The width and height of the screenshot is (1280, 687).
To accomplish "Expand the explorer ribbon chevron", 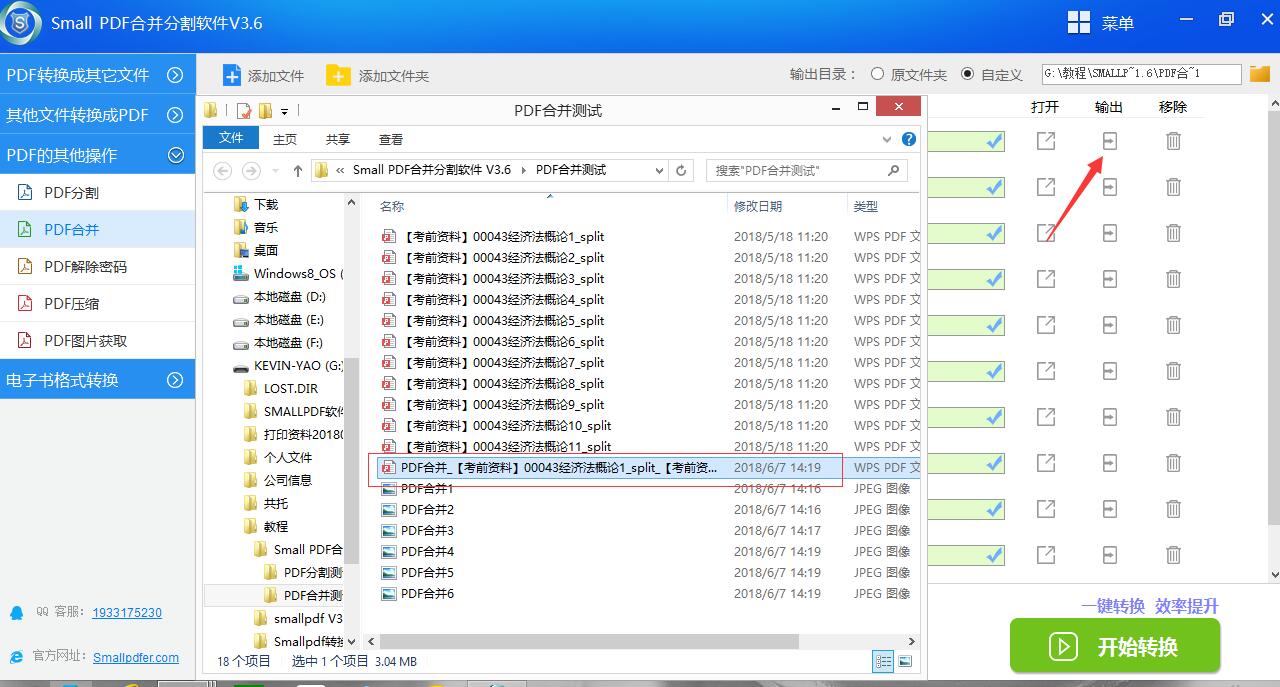I will point(887,139).
